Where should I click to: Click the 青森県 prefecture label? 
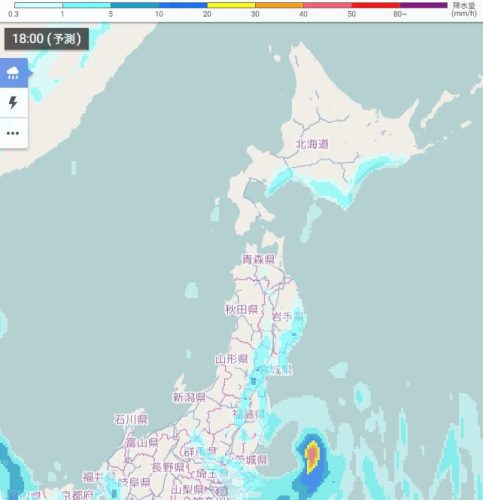(x=258, y=259)
